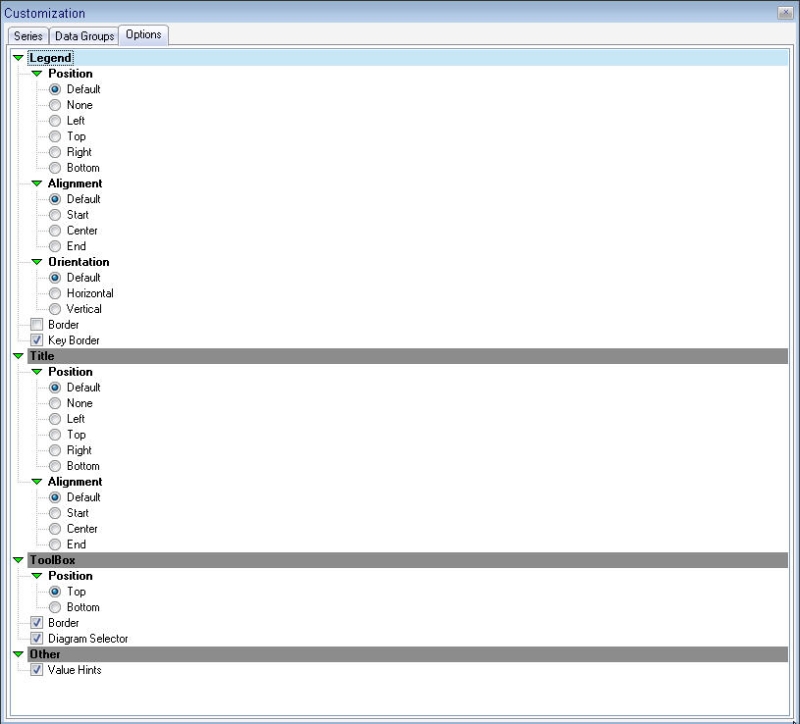Select the Options tab
Image resolution: width=800 pixels, height=724 pixels.
click(143, 35)
